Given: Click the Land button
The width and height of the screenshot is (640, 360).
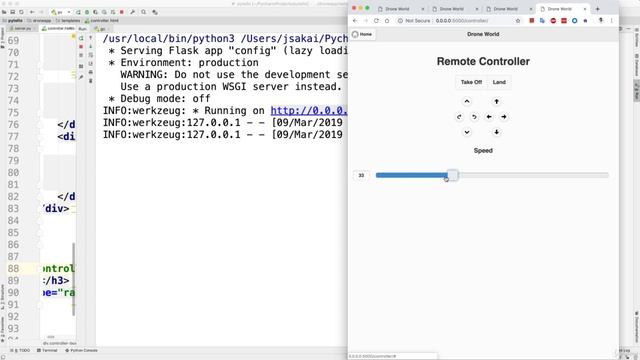Looking at the screenshot, I should tap(499, 82).
